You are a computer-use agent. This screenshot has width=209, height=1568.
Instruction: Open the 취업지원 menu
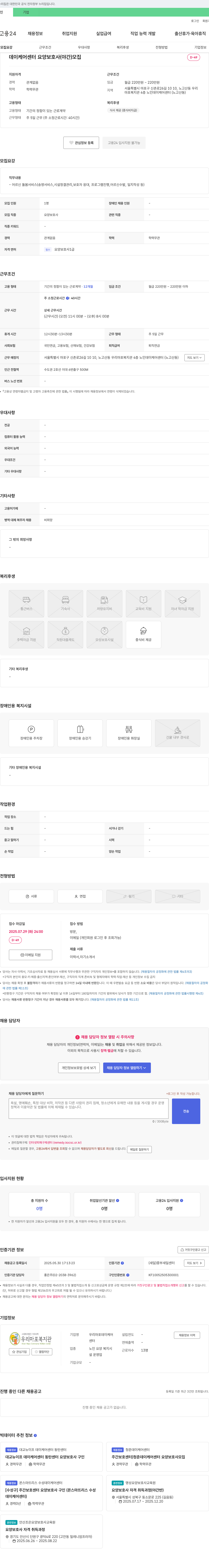69,34
